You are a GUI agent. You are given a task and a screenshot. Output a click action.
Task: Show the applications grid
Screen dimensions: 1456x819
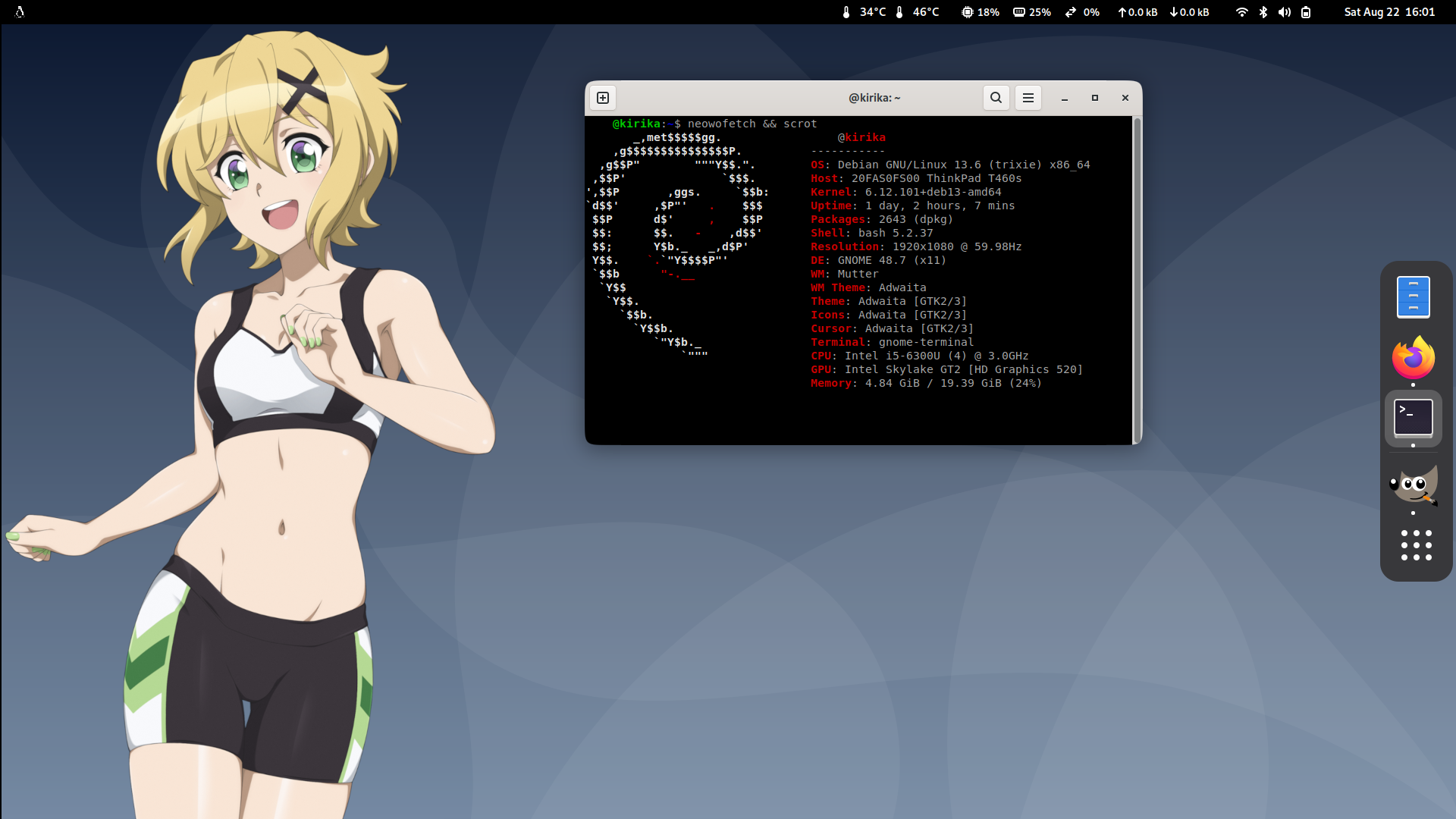tap(1416, 545)
